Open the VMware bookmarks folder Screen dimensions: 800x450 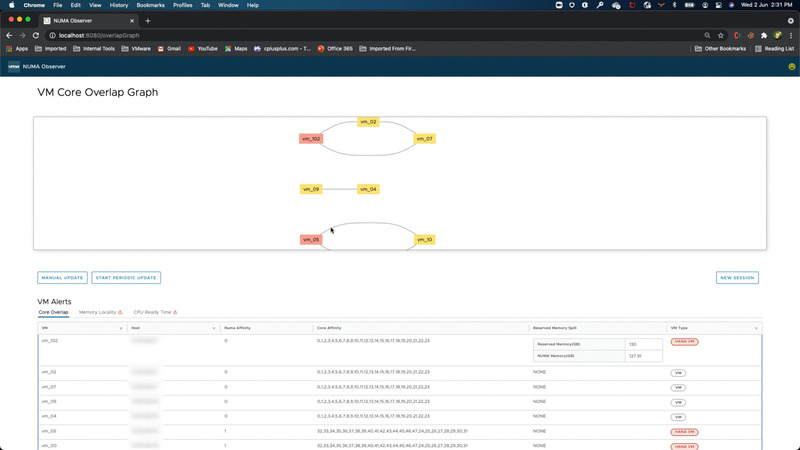tap(136, 49)
